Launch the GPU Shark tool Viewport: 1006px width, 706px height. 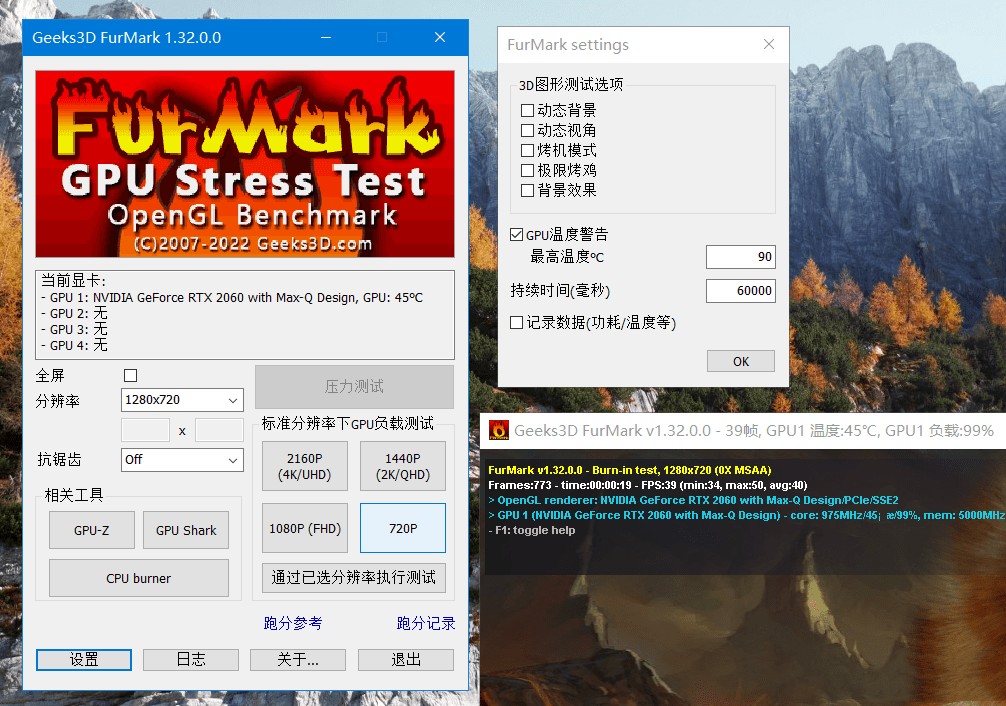tap(186, 530)
